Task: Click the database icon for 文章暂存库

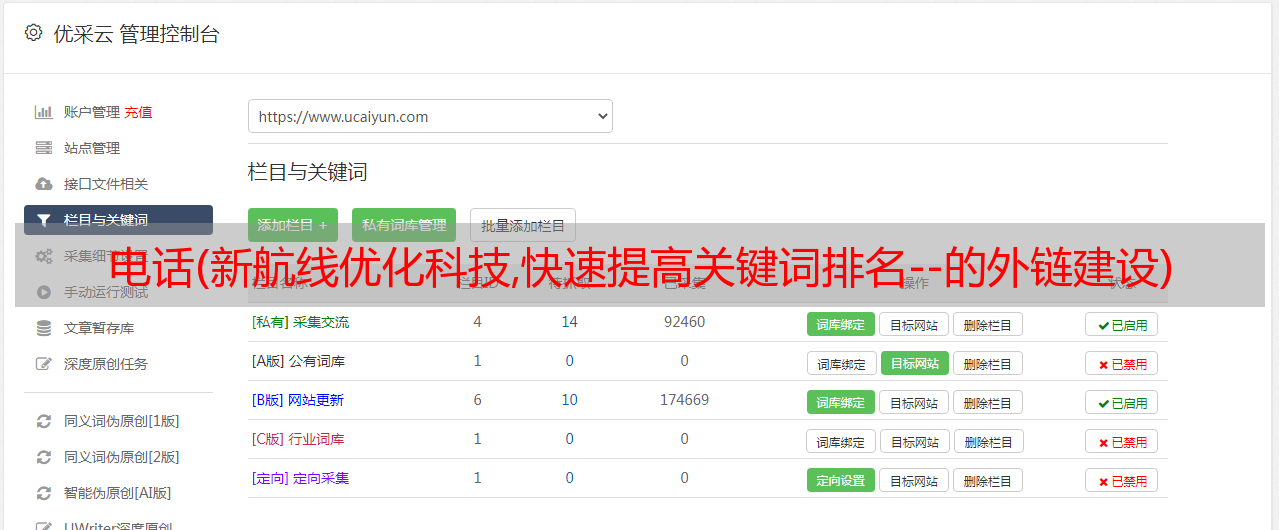Action: (44, 328)
